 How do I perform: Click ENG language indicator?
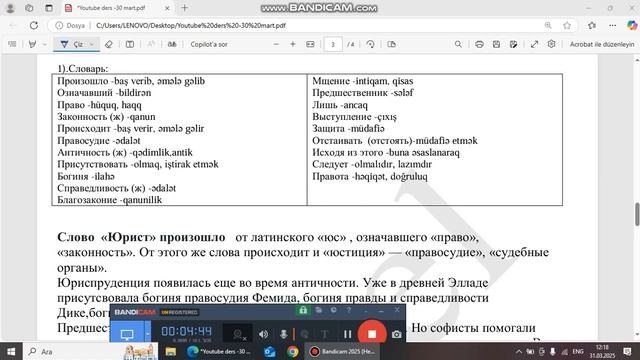point(578,351)
